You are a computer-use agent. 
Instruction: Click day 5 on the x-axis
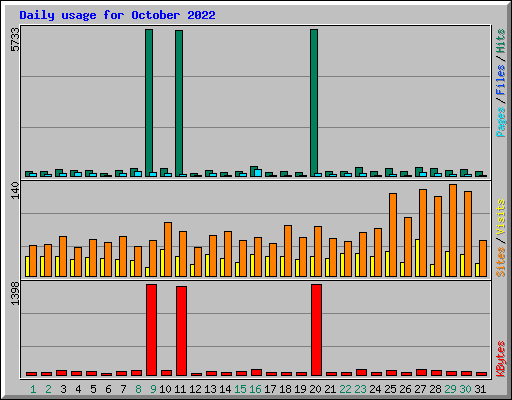93,389
